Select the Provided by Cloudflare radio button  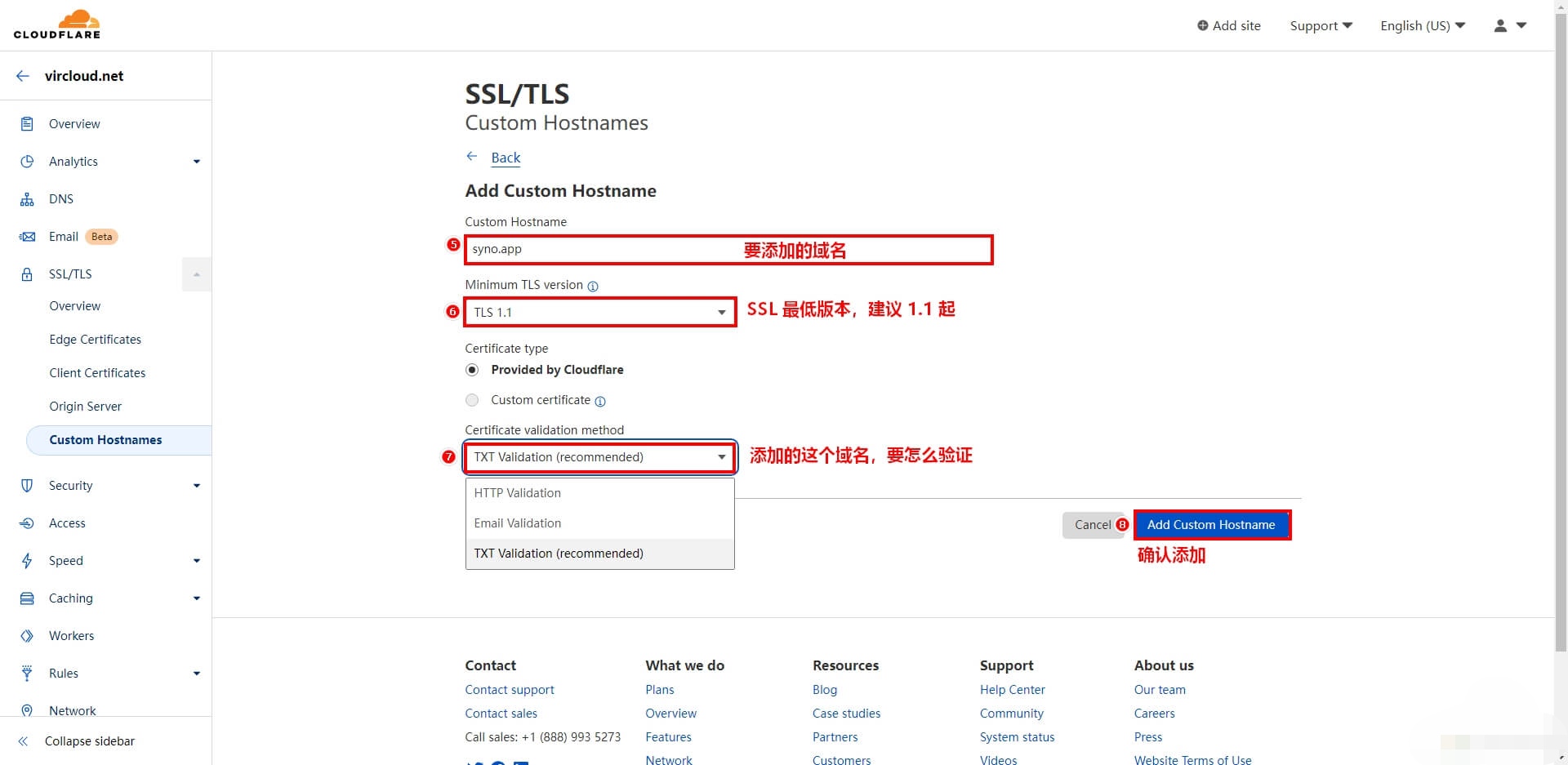[x=472, y=370]
